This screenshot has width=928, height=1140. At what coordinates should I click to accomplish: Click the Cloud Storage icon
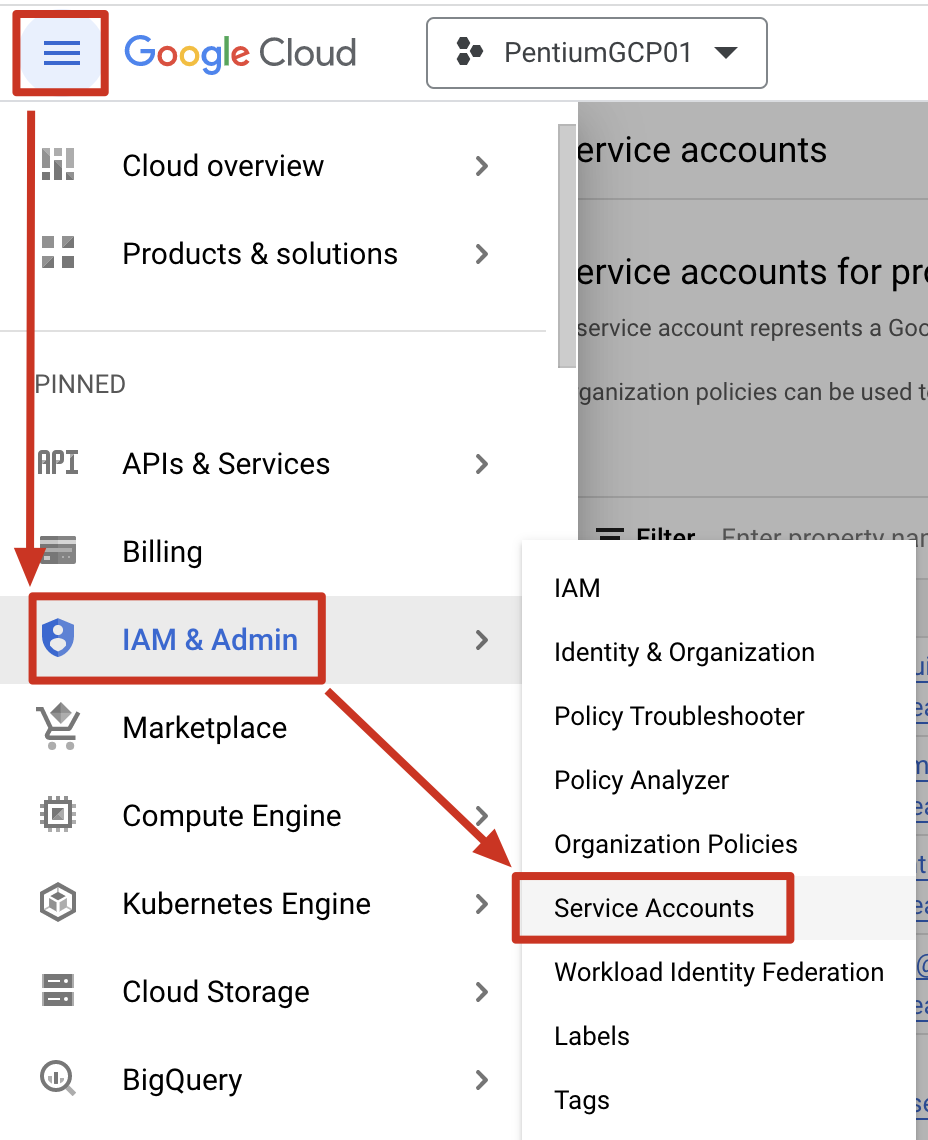(58, 990)
